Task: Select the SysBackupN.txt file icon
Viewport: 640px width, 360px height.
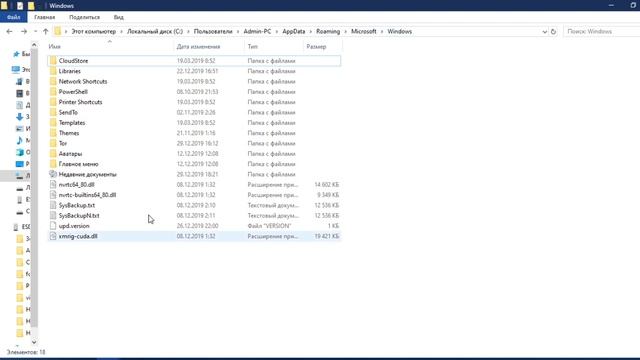Action: [x=53, y=215]
